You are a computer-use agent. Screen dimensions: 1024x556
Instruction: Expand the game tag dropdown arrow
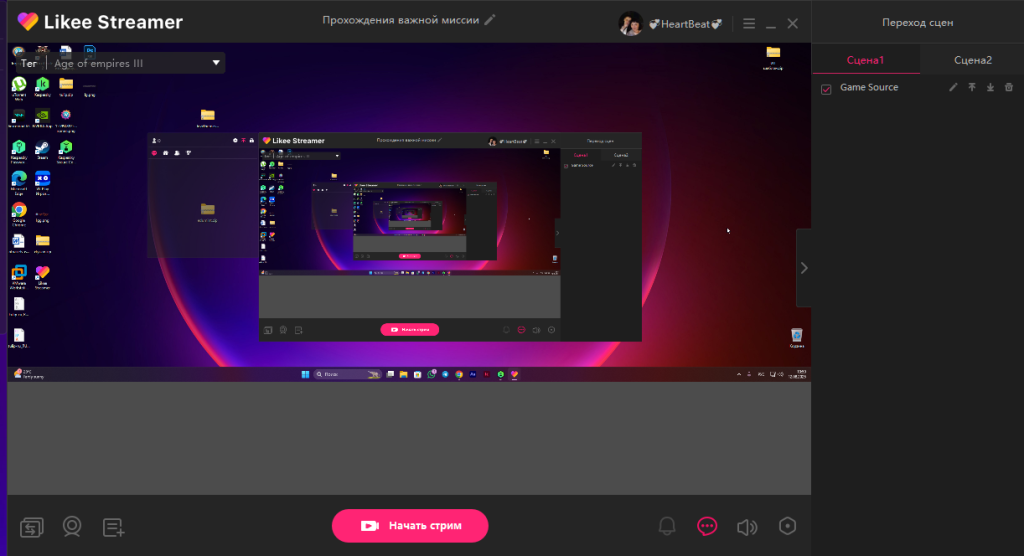coord(216,63)
